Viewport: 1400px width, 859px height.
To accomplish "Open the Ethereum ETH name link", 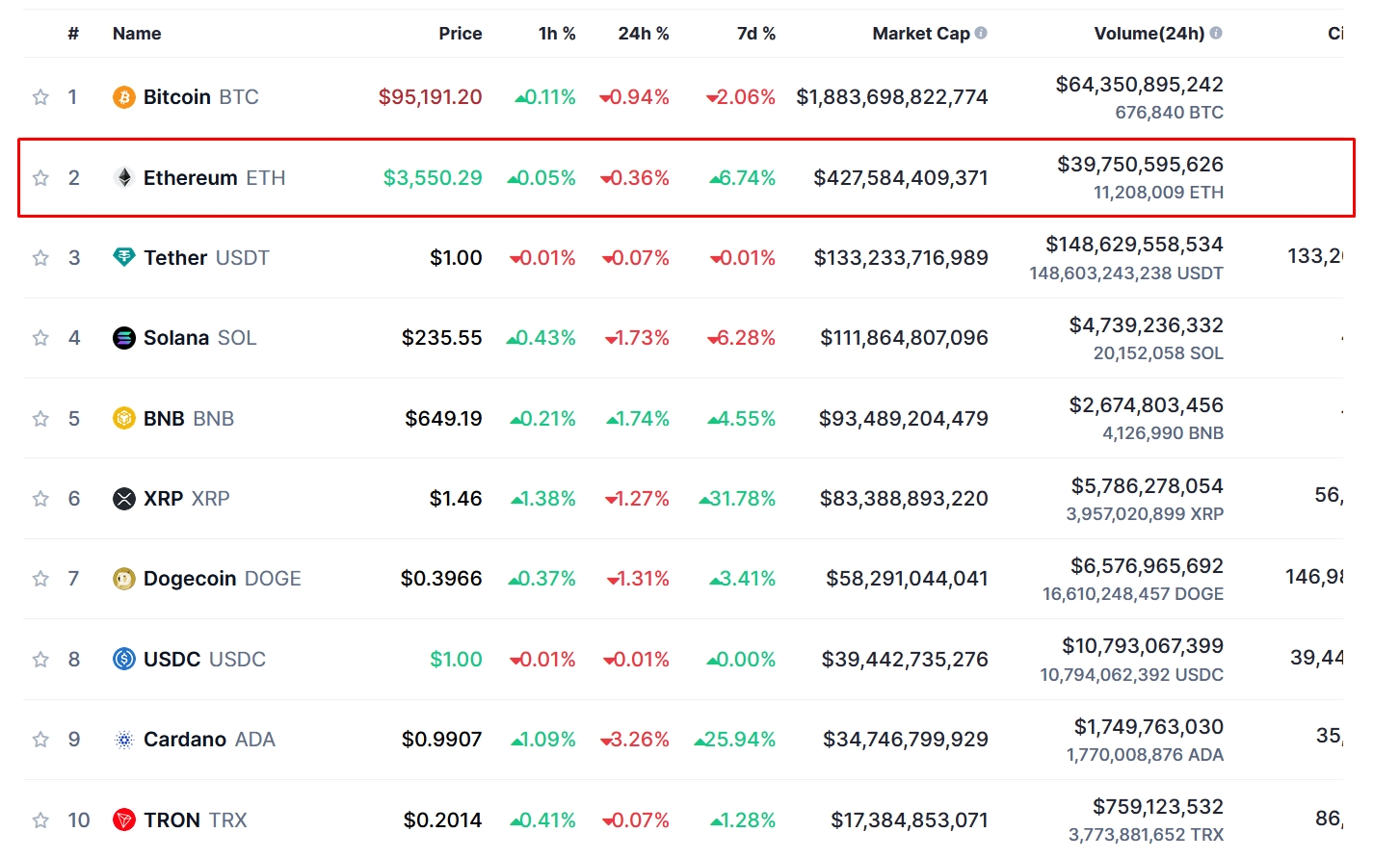I will coord(190,177).
